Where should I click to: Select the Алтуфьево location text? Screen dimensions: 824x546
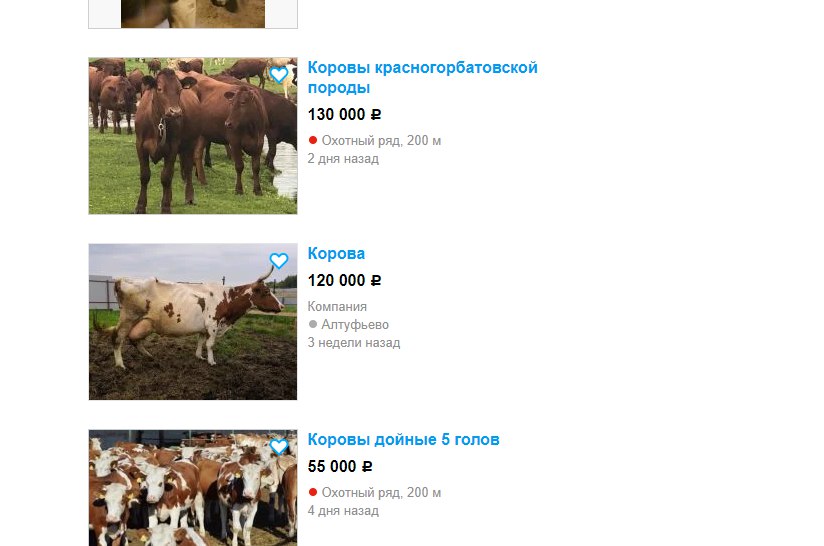(x=355, y=325)
